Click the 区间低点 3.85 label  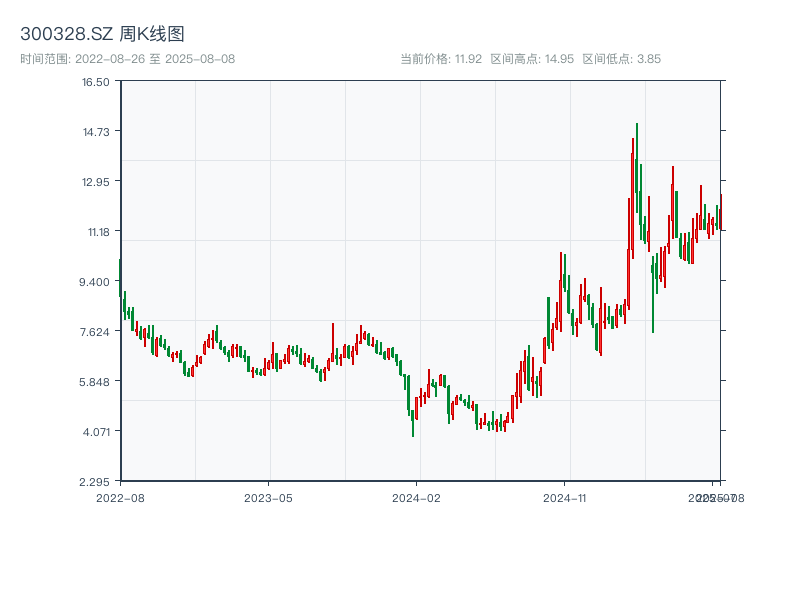click(621, 59)
